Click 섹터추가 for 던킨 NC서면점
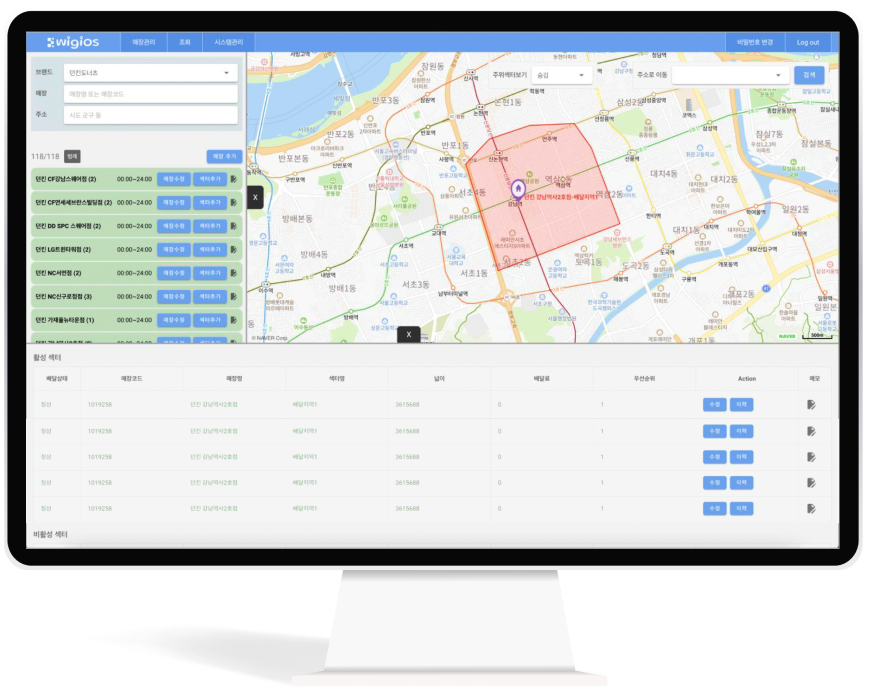Screen dimensions: 869x689 point(210,273)
